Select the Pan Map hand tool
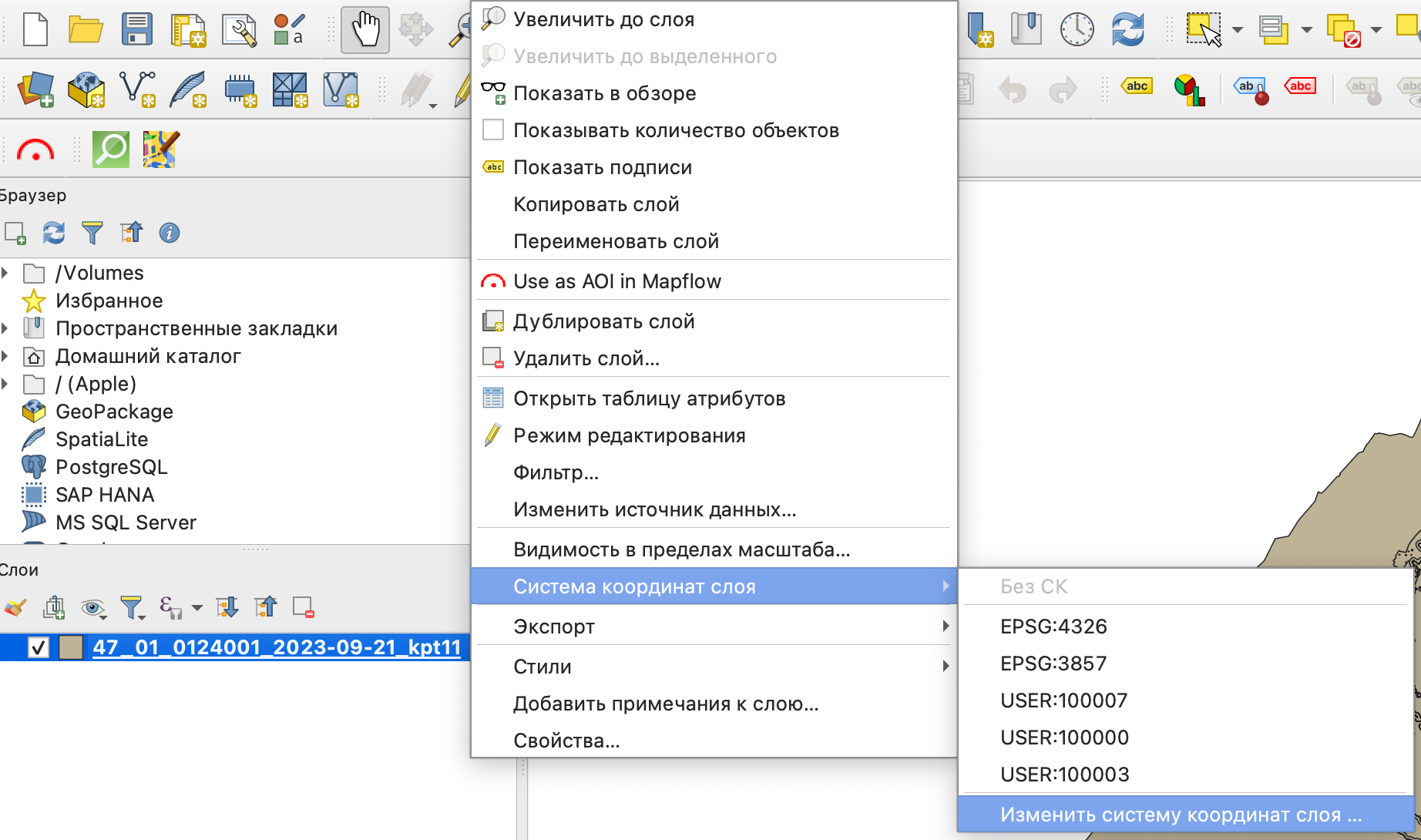The height and width of the screenshot is (840, 1421). click(x=365, y=30)
